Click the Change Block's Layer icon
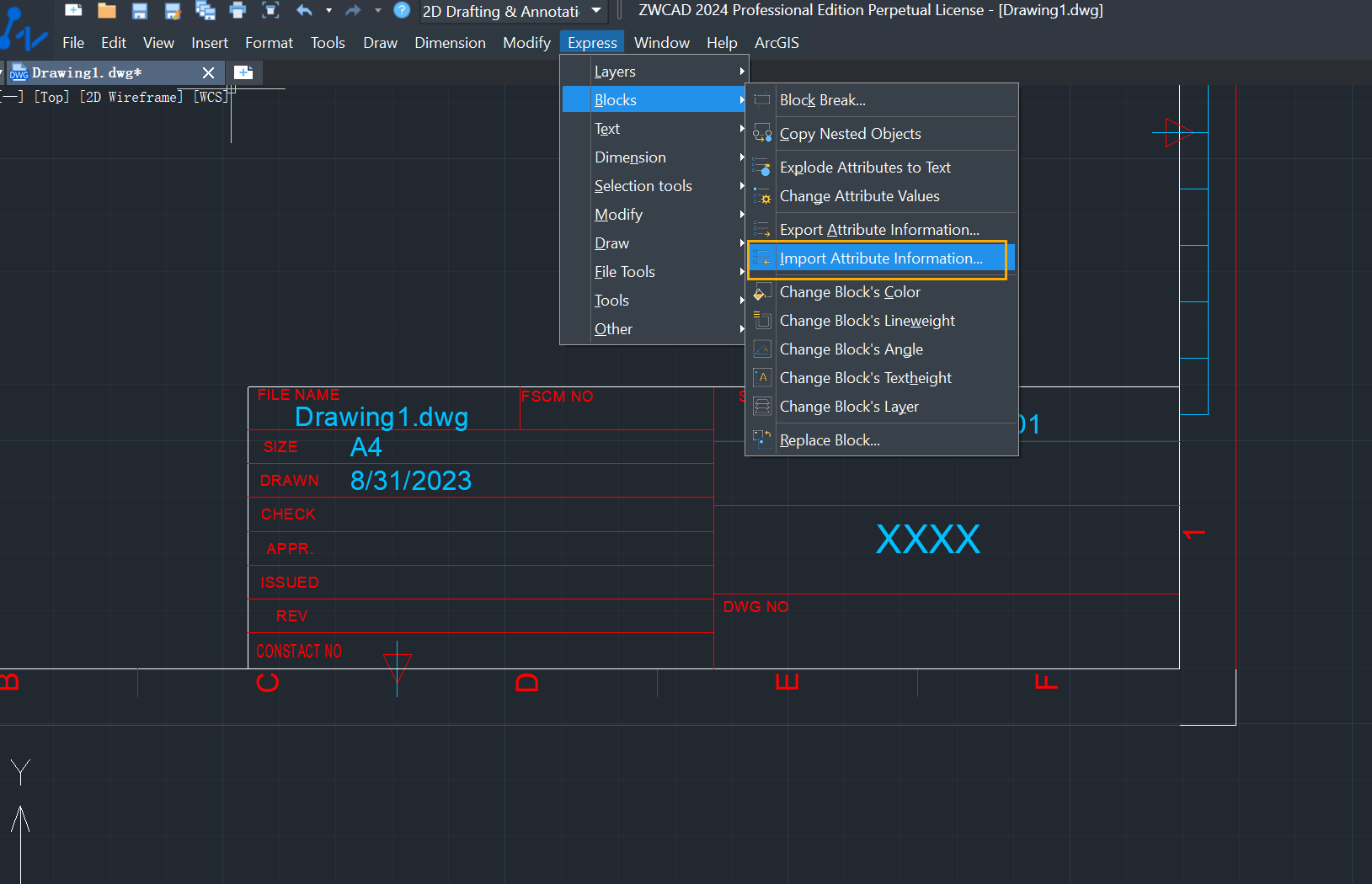Image resolution: width=1372 pixels, height=884 pixels. click(x=762, y=407)
